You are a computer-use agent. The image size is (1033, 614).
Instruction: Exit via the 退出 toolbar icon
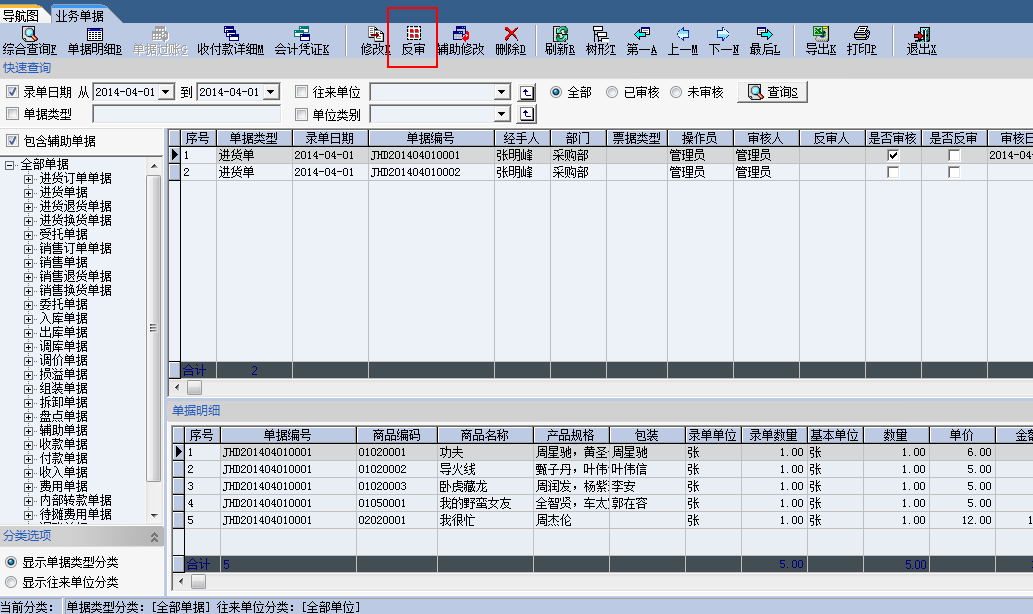pos(921,41)
